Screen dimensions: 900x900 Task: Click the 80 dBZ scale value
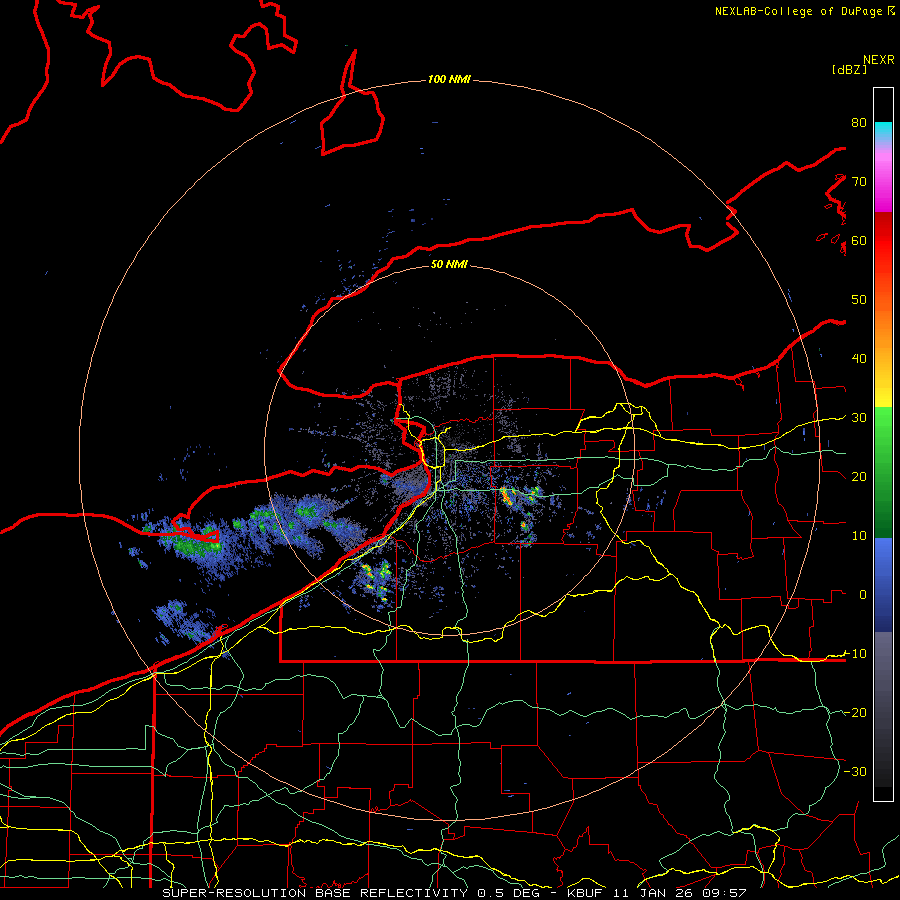(x=859, y=122)
